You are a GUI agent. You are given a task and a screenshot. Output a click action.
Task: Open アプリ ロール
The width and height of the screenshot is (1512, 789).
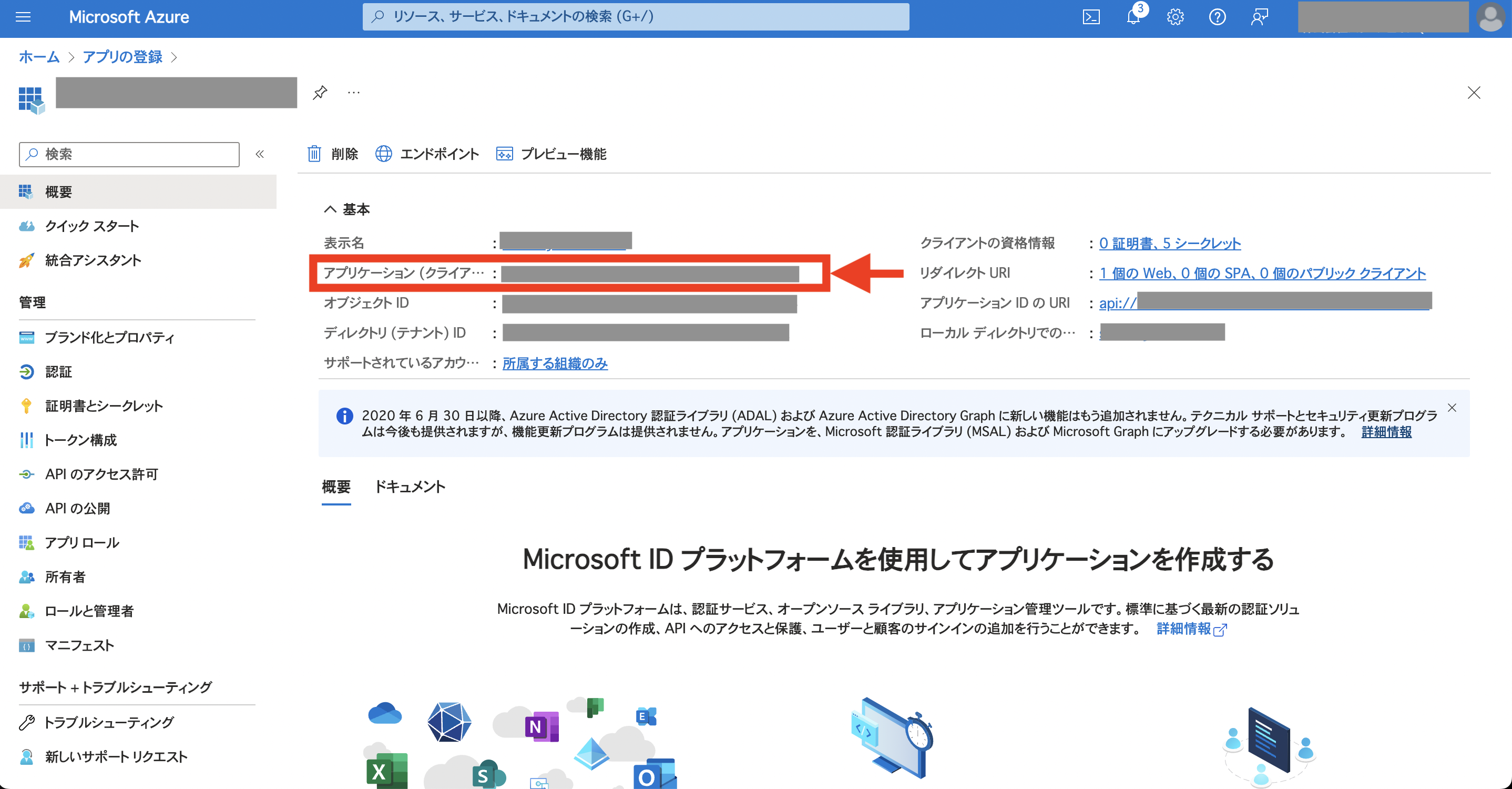82,542
